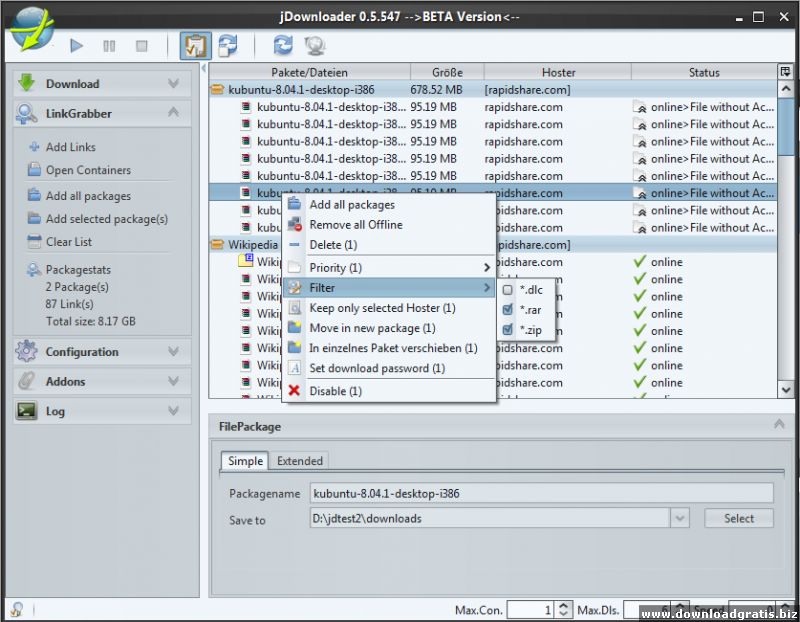Click the update/refresh toolbar icon
The image size is (800, 622).
283,45
